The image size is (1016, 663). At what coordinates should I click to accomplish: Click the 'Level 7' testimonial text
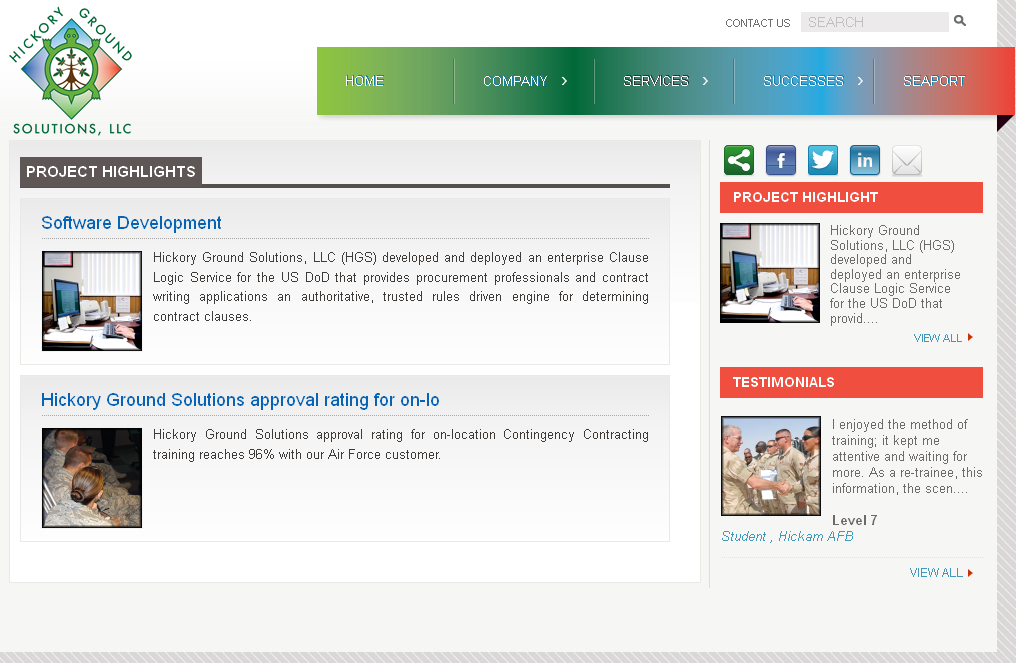click(x=855, y=520)
